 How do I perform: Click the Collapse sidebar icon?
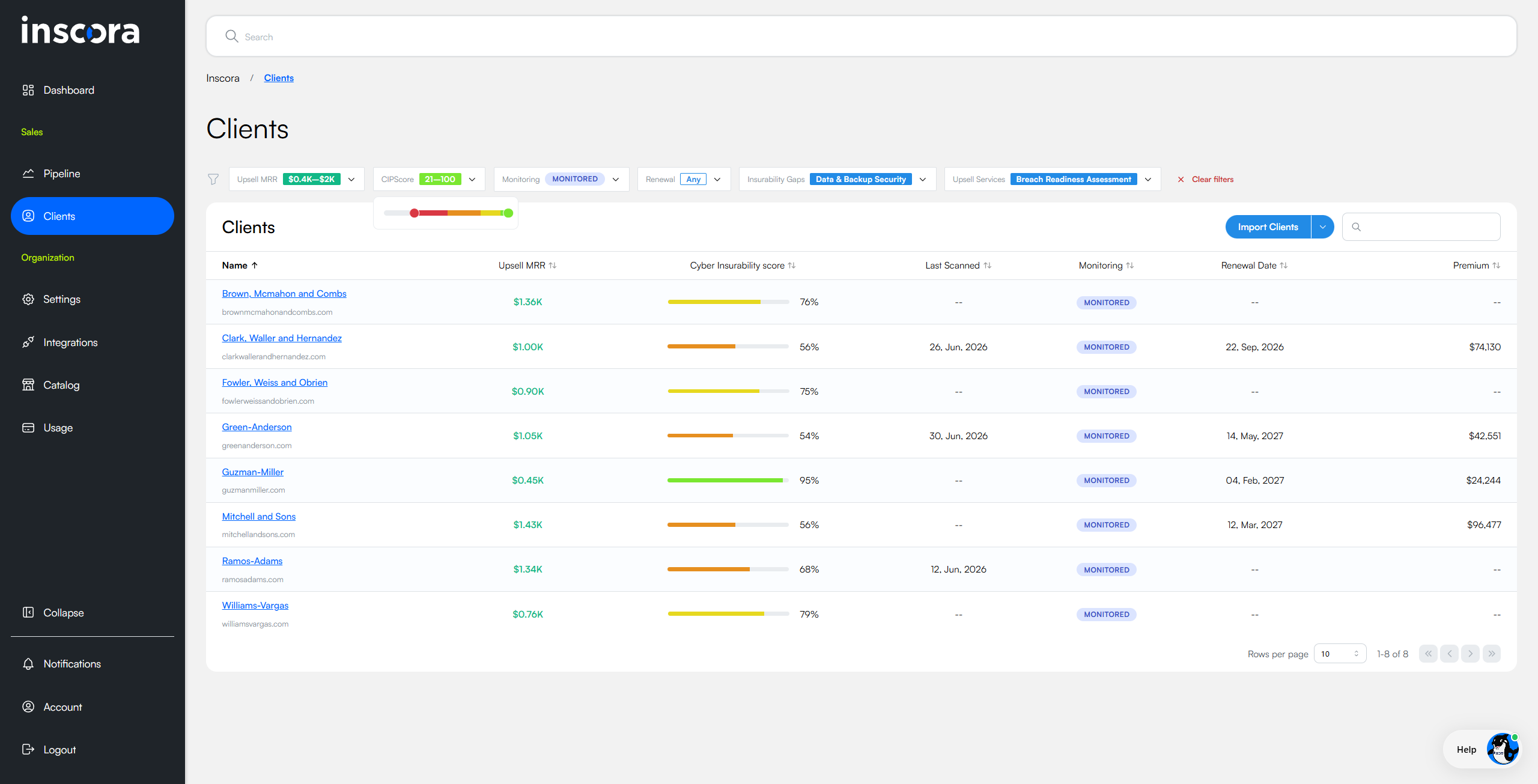click(x=28, y=613)
